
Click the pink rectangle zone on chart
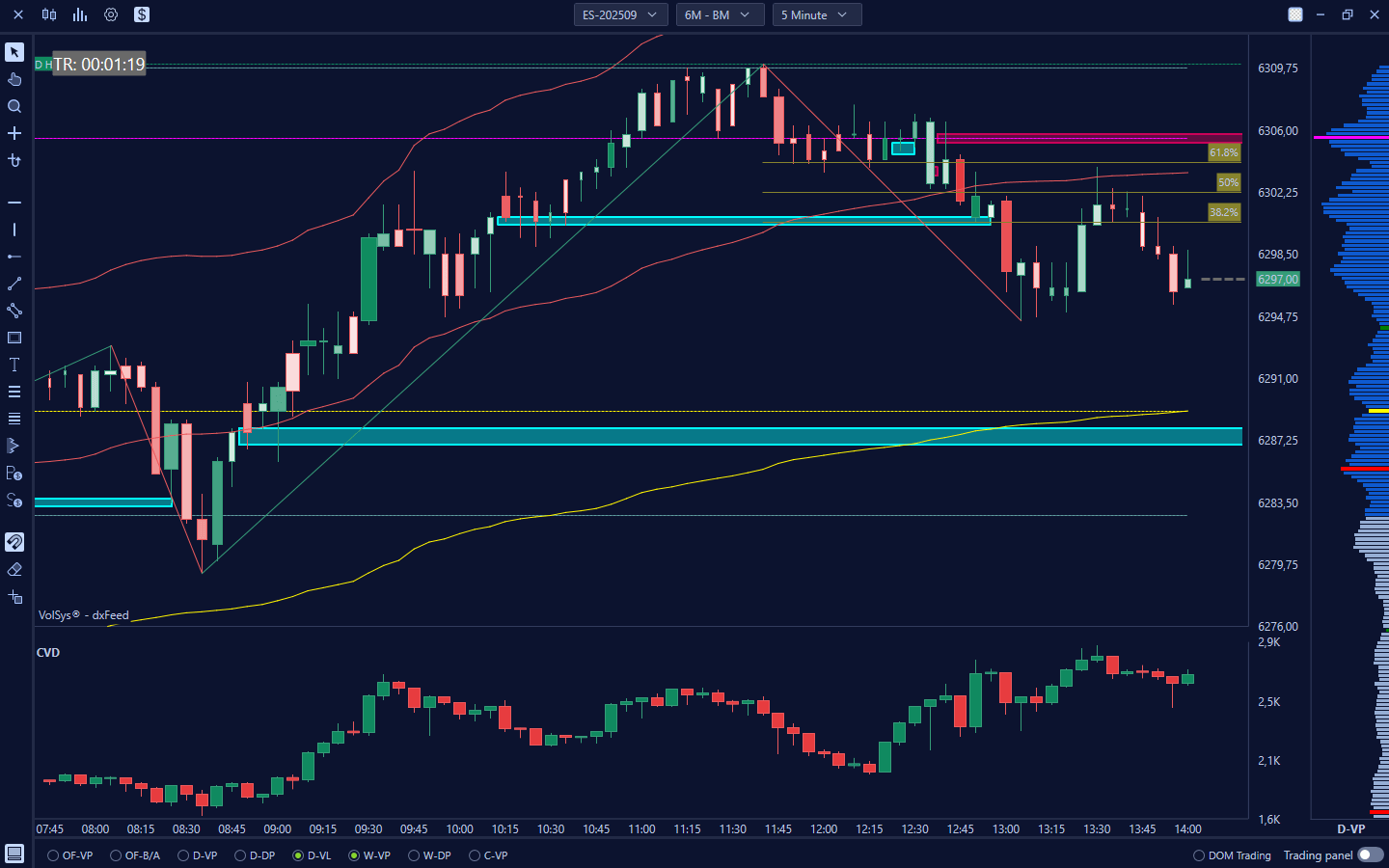point(1088,139)
